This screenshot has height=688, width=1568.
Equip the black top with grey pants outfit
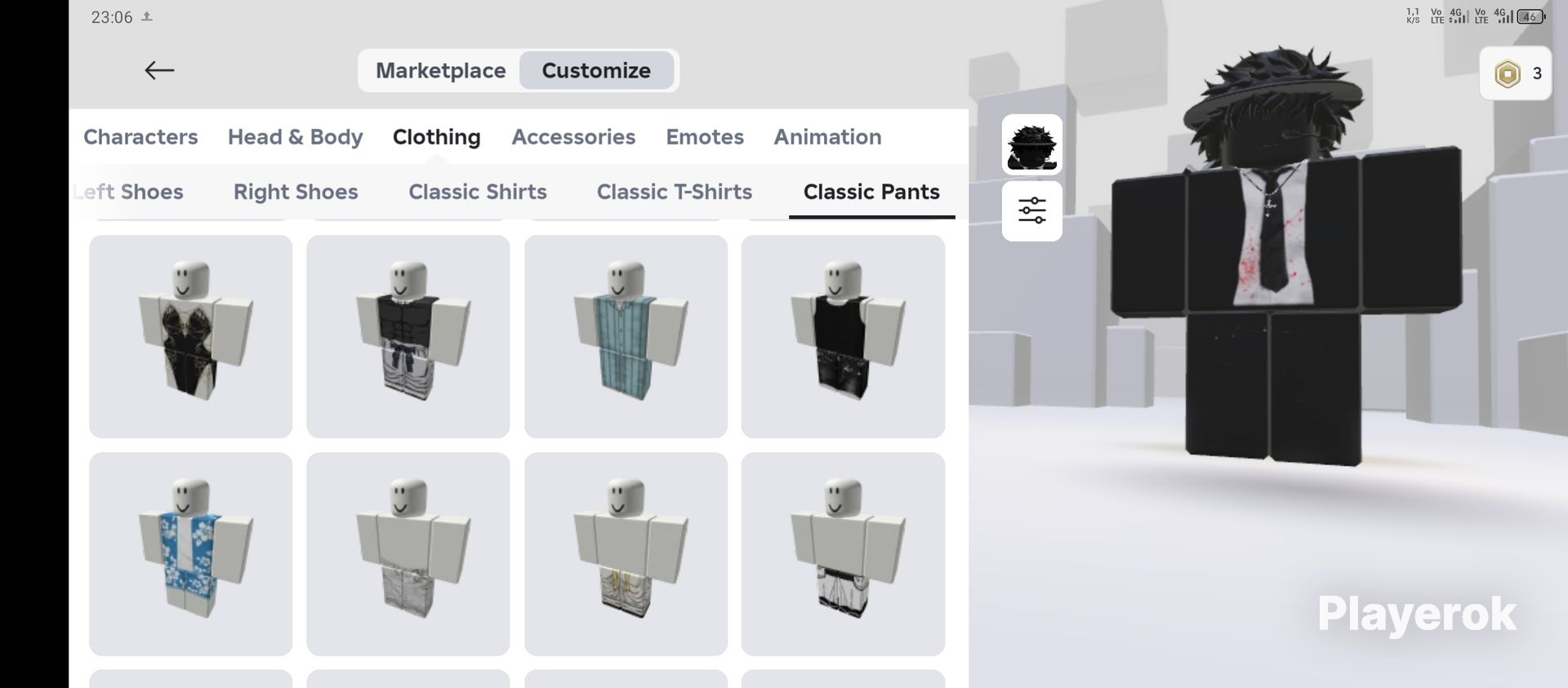[x=408, y=336]
